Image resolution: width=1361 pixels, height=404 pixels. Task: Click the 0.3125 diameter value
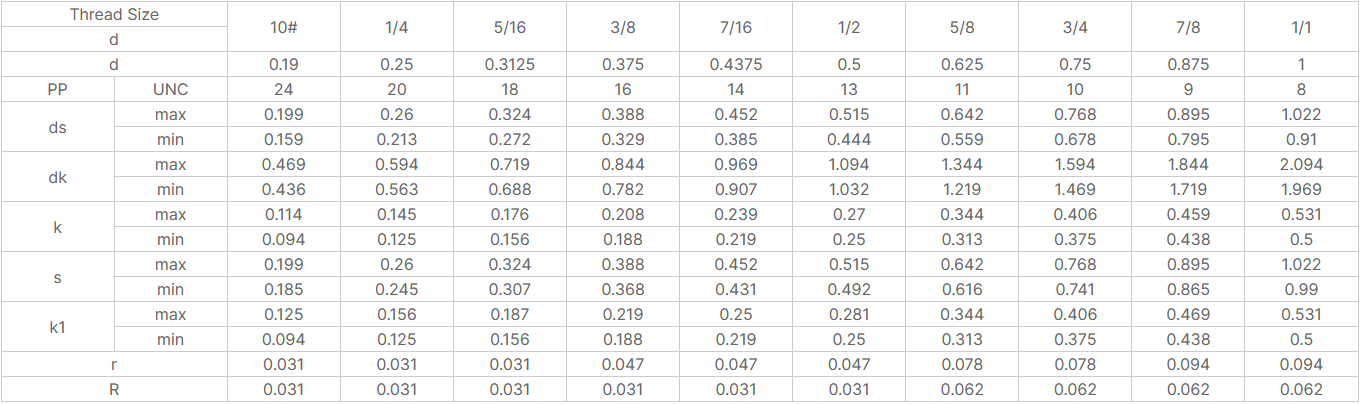(510, 64)
